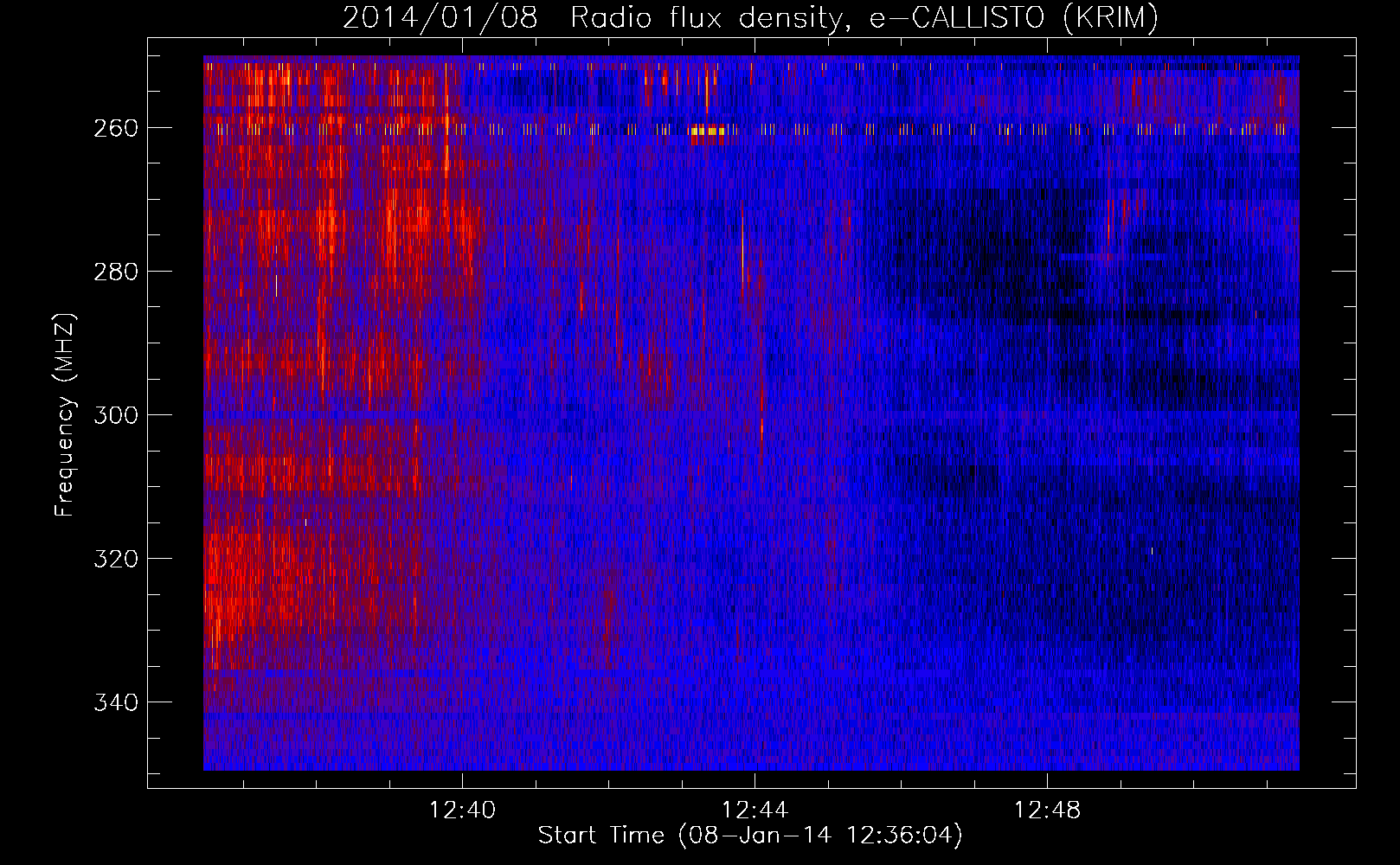
Task: Click the 'Start Time (08-Jan-14 12:36:04)' label
Action: click(x=750, y=836)
